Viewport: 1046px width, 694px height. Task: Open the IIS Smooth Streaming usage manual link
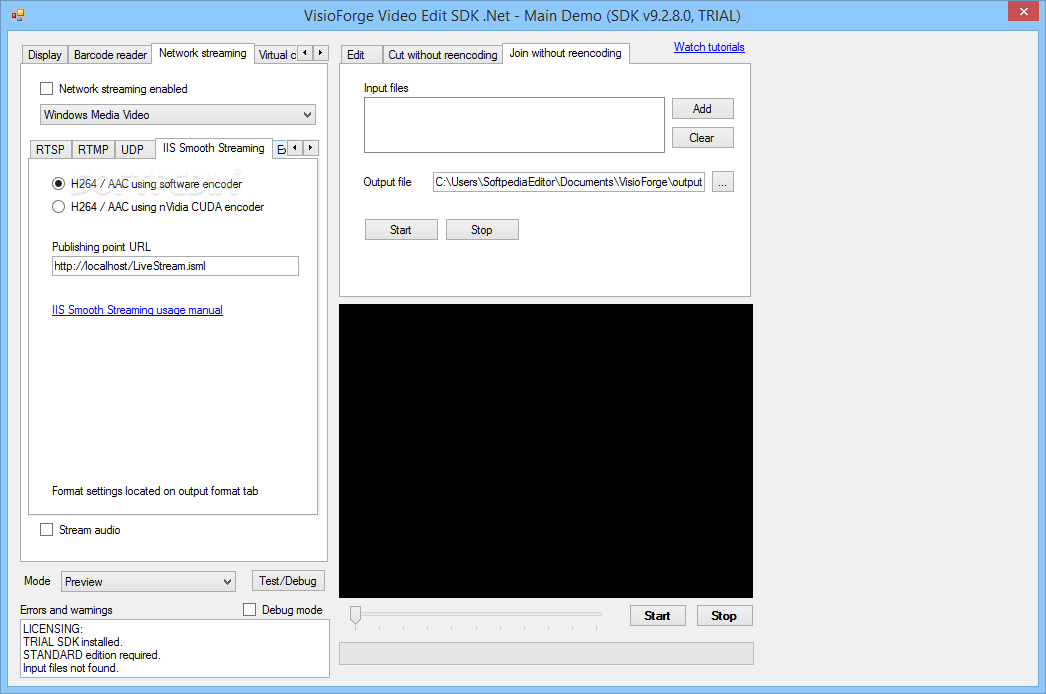pos(137,310)
